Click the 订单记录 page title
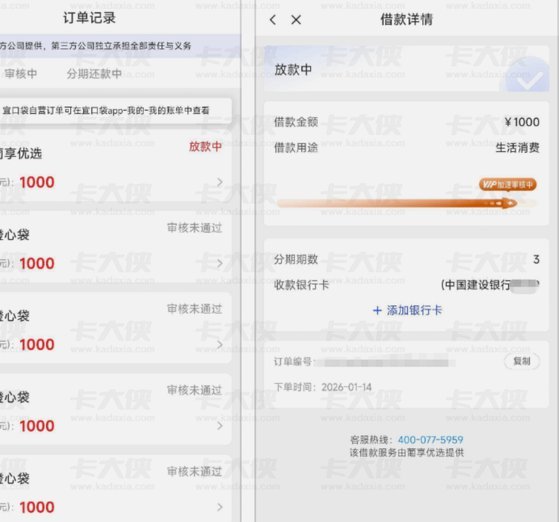The image size is (559, 522). pos(89,18)
